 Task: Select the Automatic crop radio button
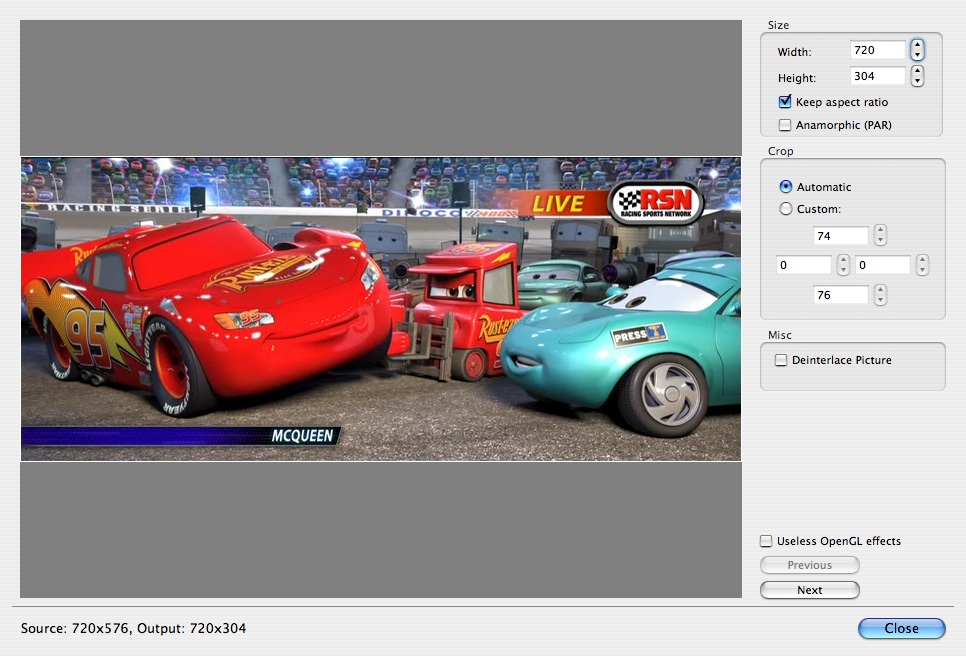pos(785,186)
